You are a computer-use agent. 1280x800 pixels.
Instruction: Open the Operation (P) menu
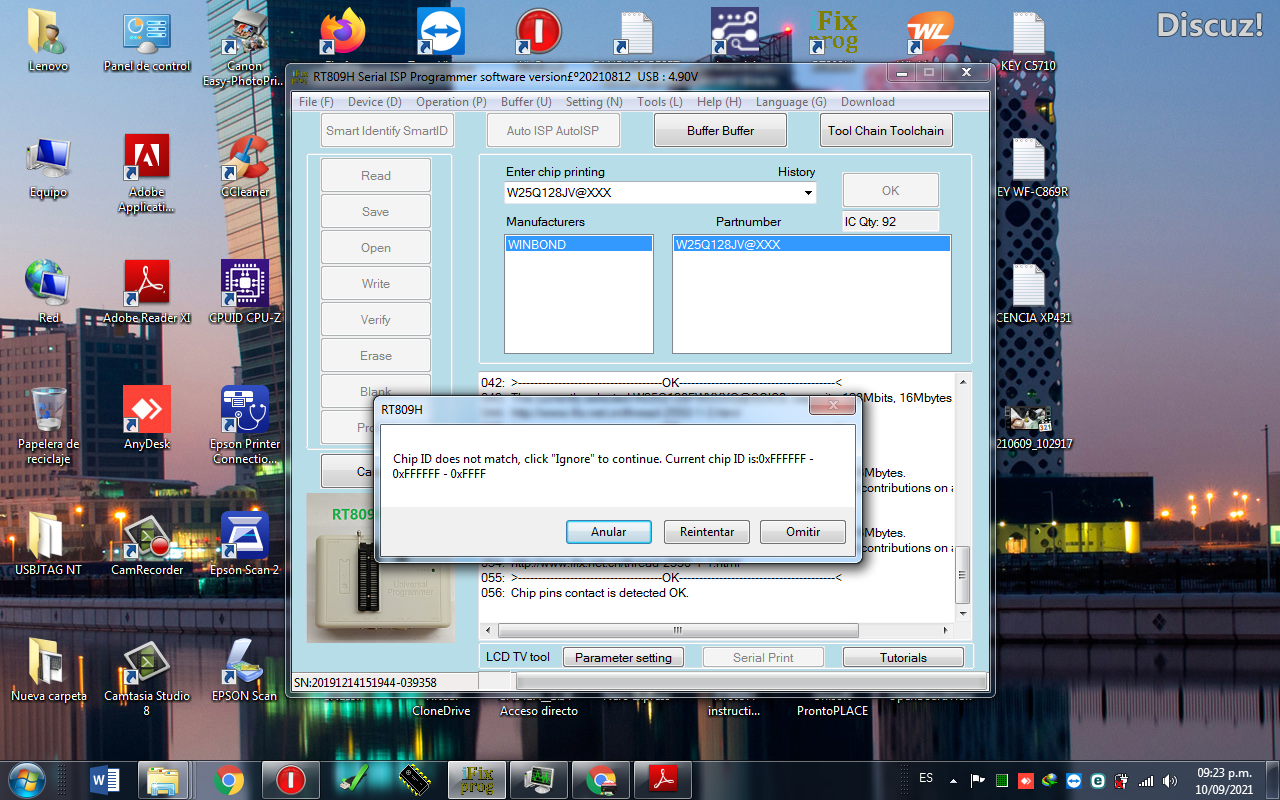[451, 102]
